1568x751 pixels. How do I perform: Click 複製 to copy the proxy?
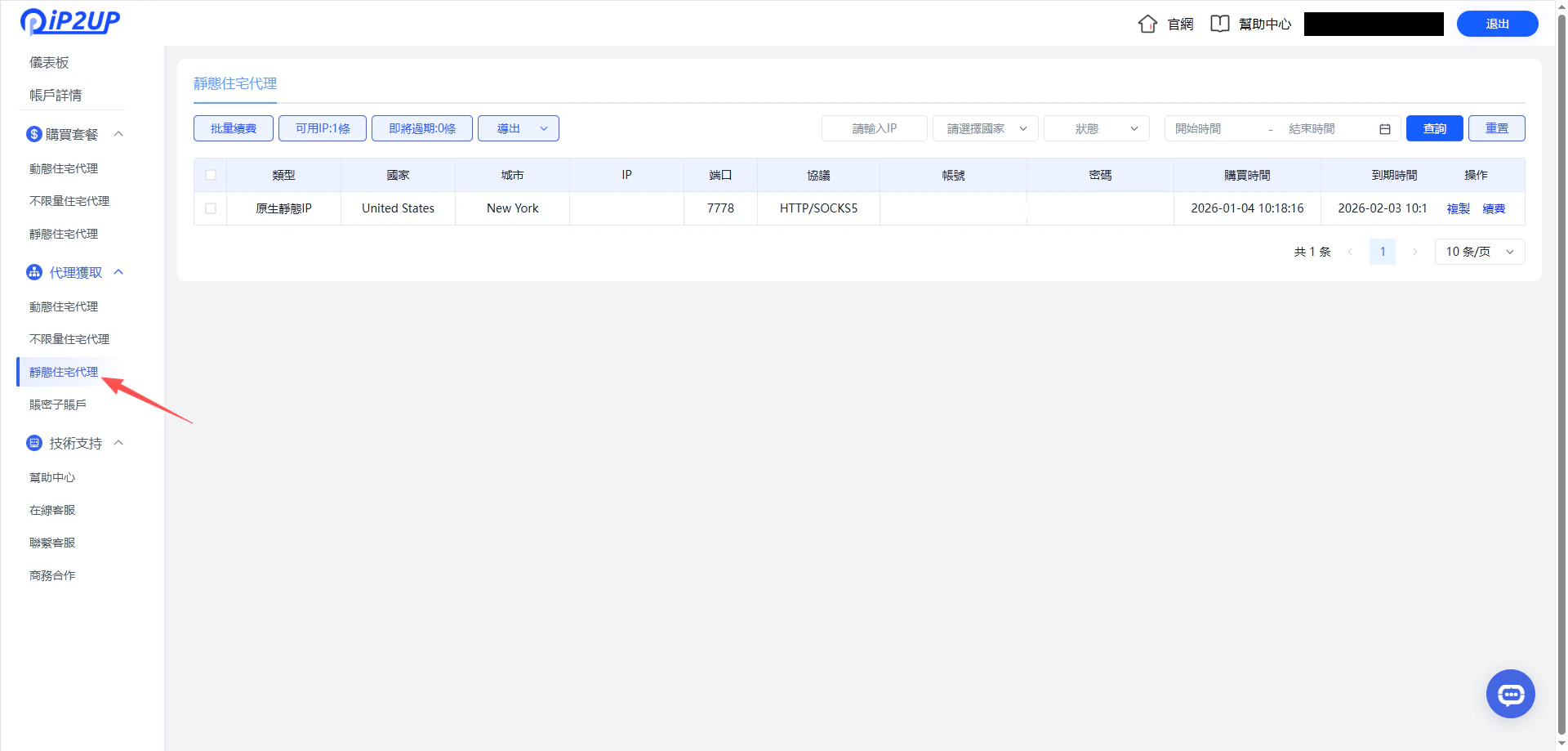click(1458, 208)
